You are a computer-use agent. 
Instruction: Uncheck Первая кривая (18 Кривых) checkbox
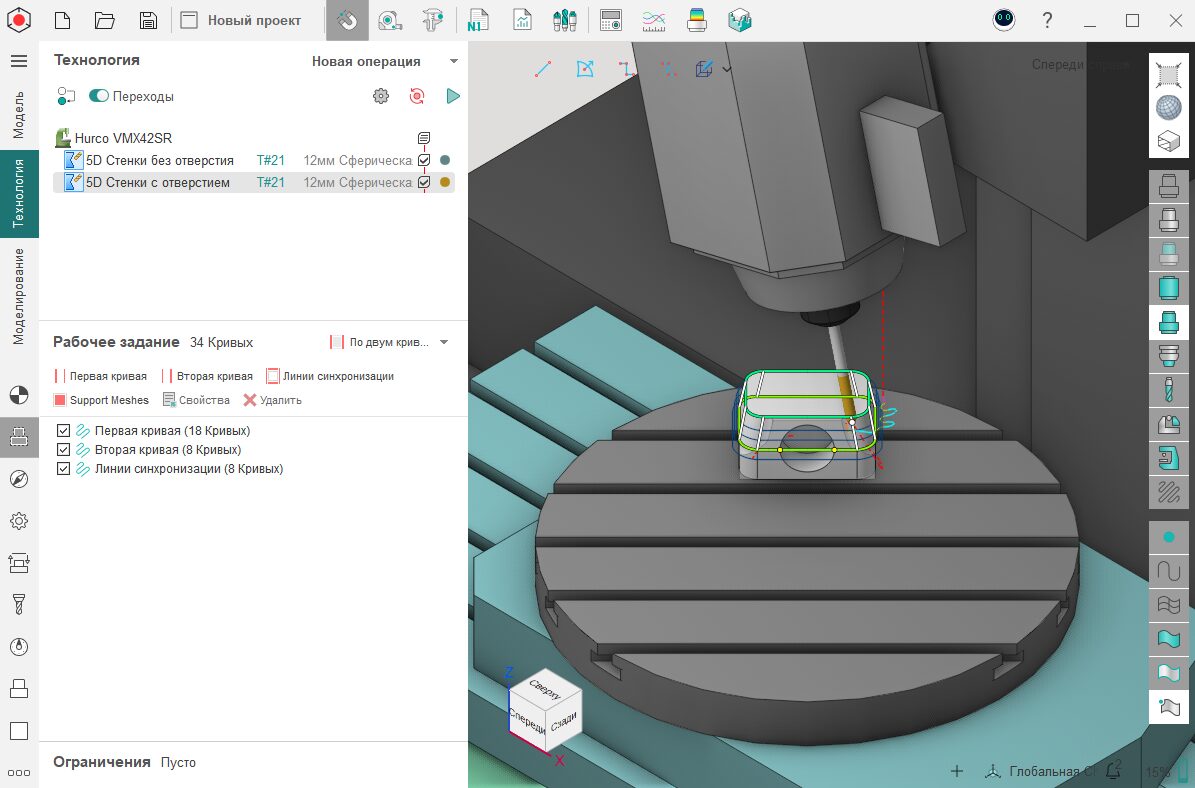[x=64, y=431]
